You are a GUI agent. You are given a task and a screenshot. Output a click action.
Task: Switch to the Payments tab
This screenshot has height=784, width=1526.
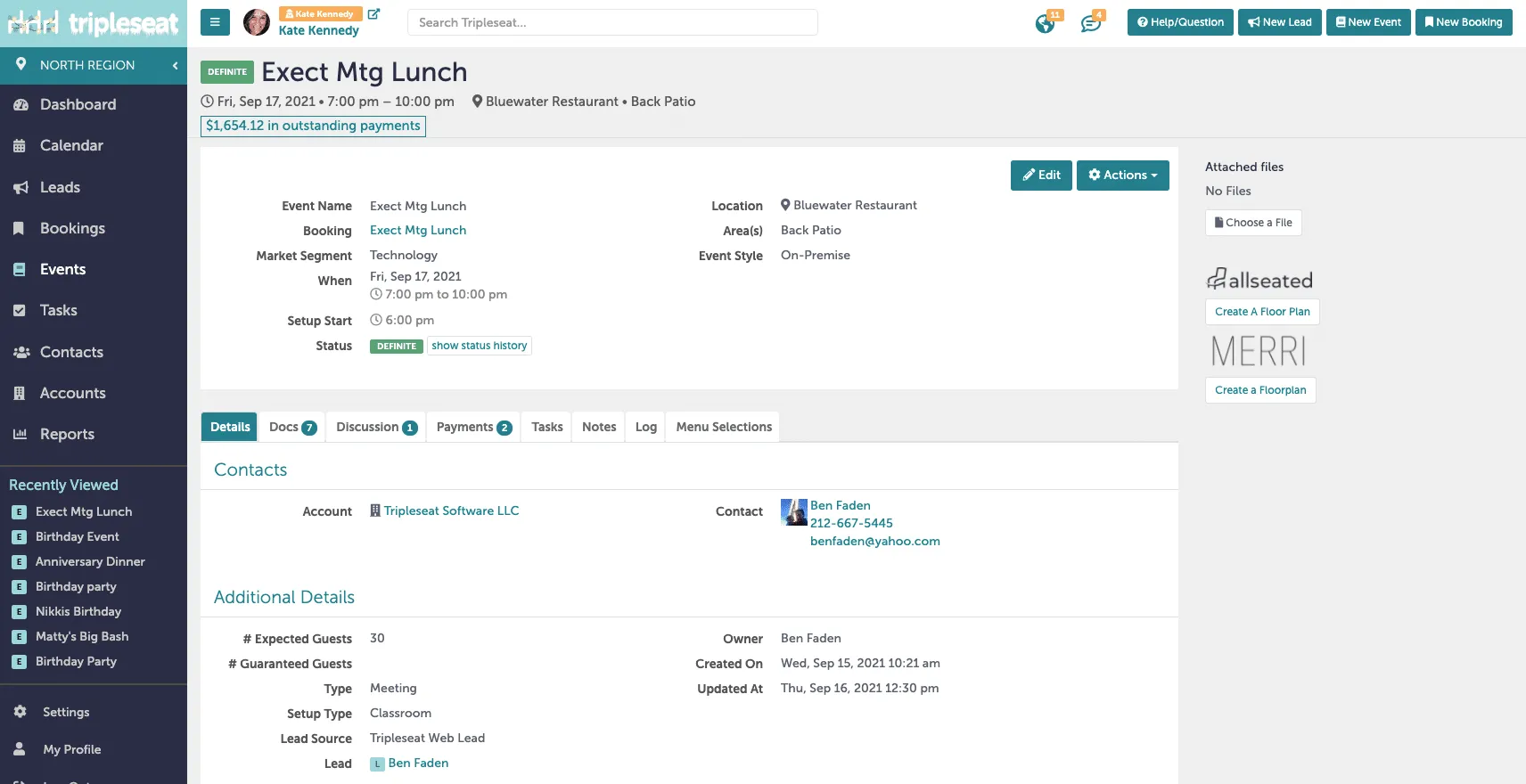point(473,427)
